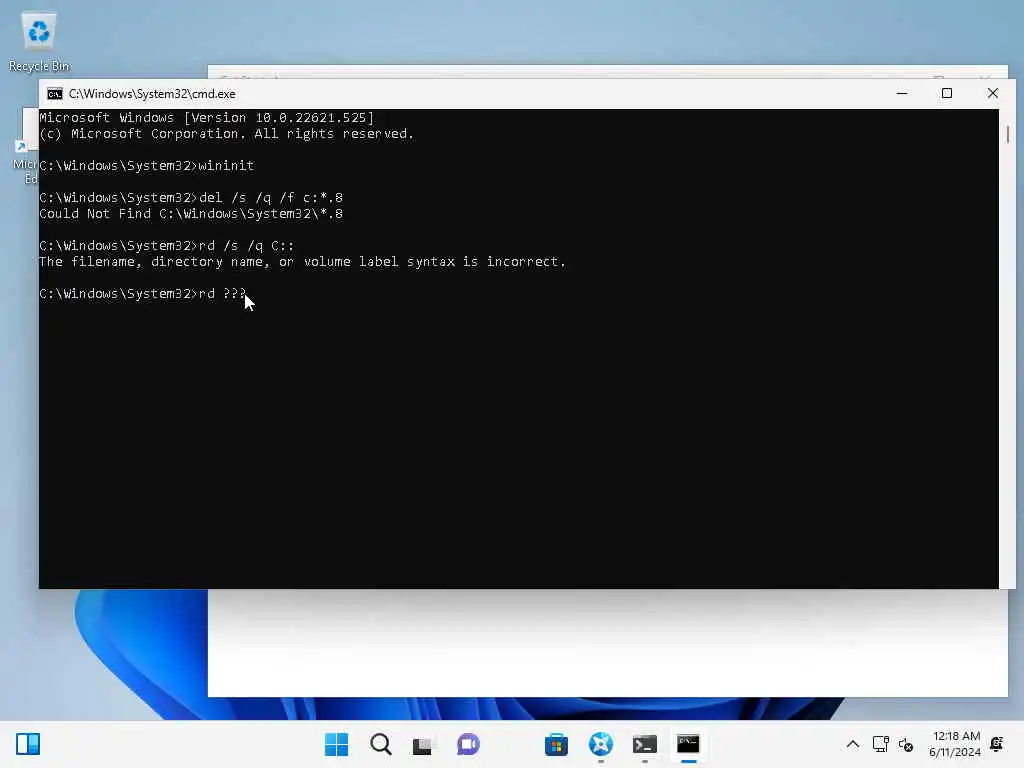The image size is (1024, 768).
Task: Click the 'wininit' command text
Action: click(x=226, y=166)
